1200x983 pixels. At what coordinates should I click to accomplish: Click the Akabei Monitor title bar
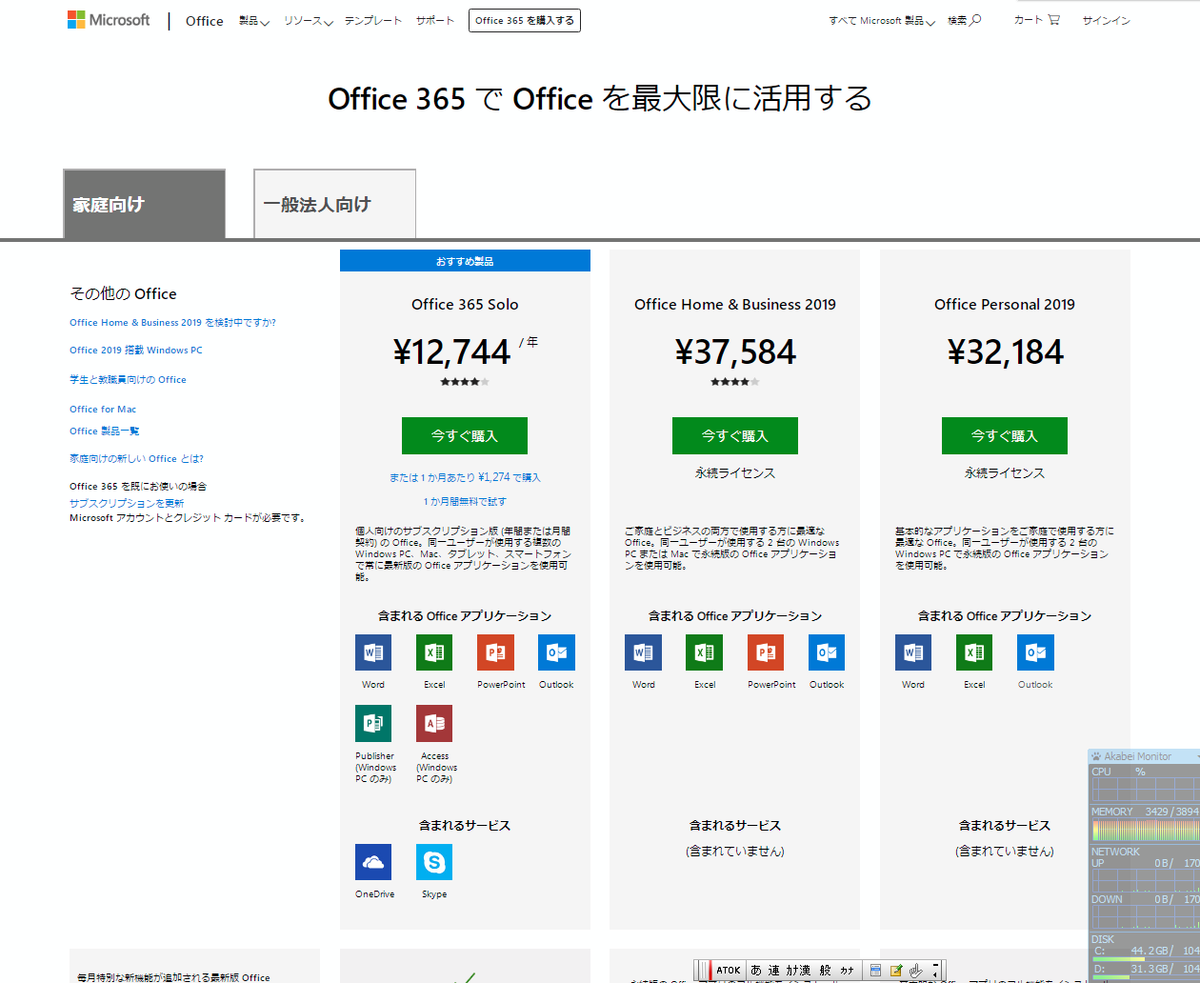coord(1144,757)
